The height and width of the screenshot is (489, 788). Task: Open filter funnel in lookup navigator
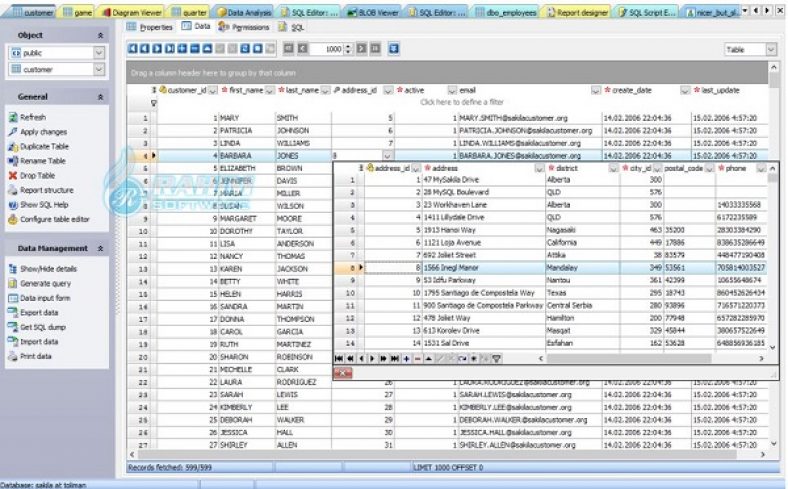pyautogui.click(x=497, y=359)
